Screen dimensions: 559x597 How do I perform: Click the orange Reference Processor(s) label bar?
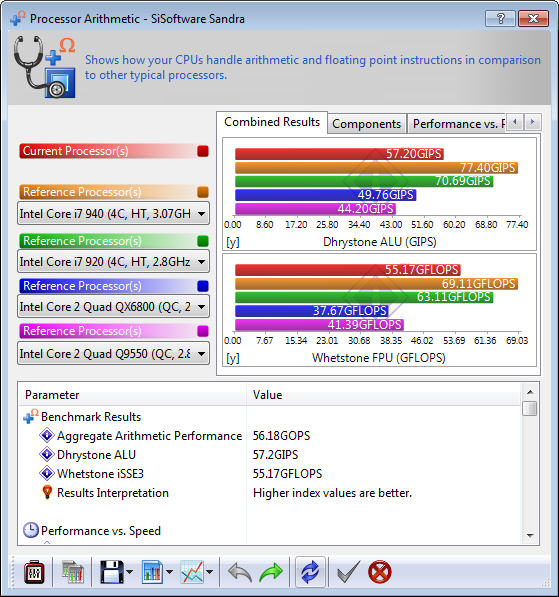[x=107, y=192]
